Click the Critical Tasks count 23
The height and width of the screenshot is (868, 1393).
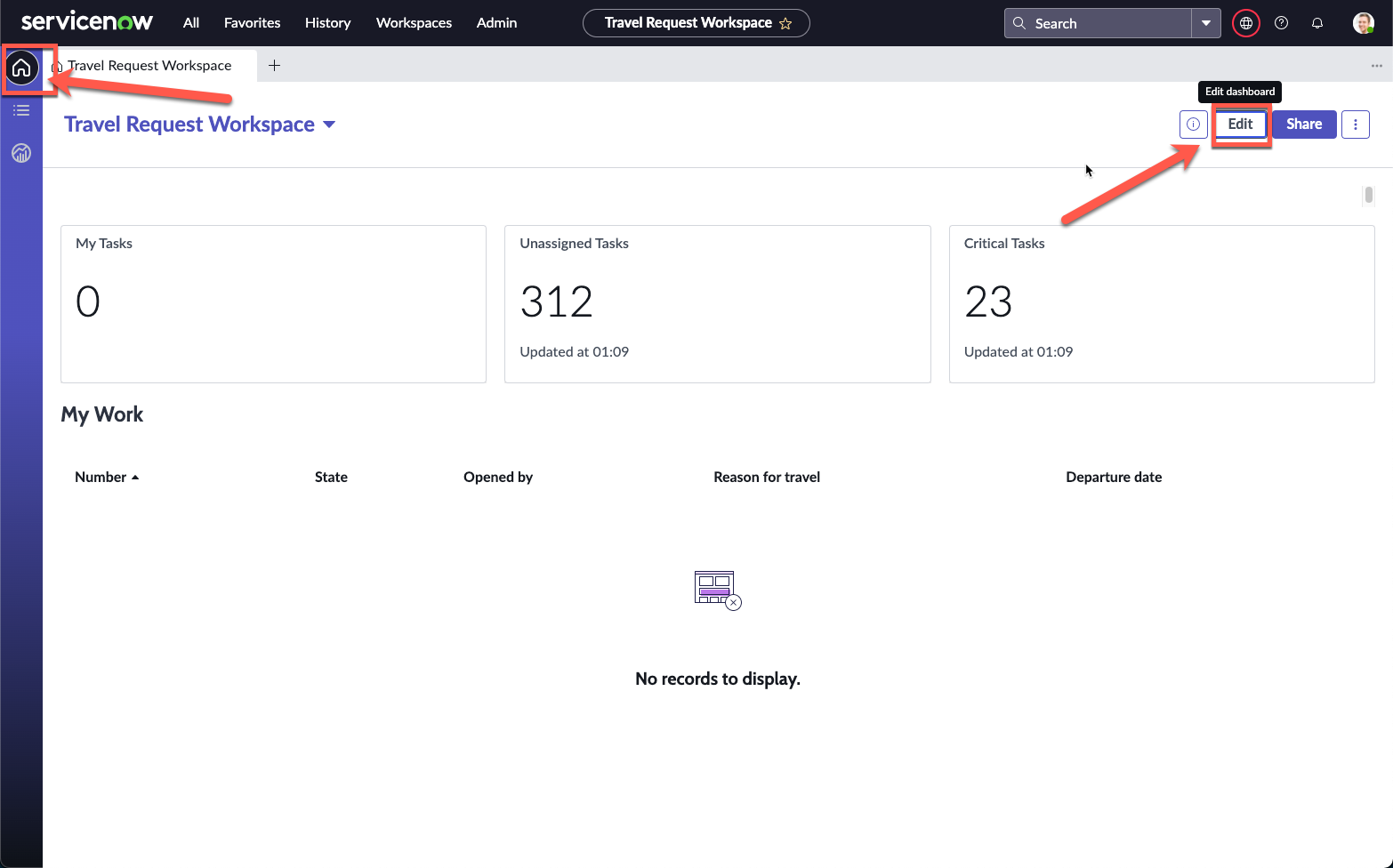pyautogui.click(x=988, y=301)
